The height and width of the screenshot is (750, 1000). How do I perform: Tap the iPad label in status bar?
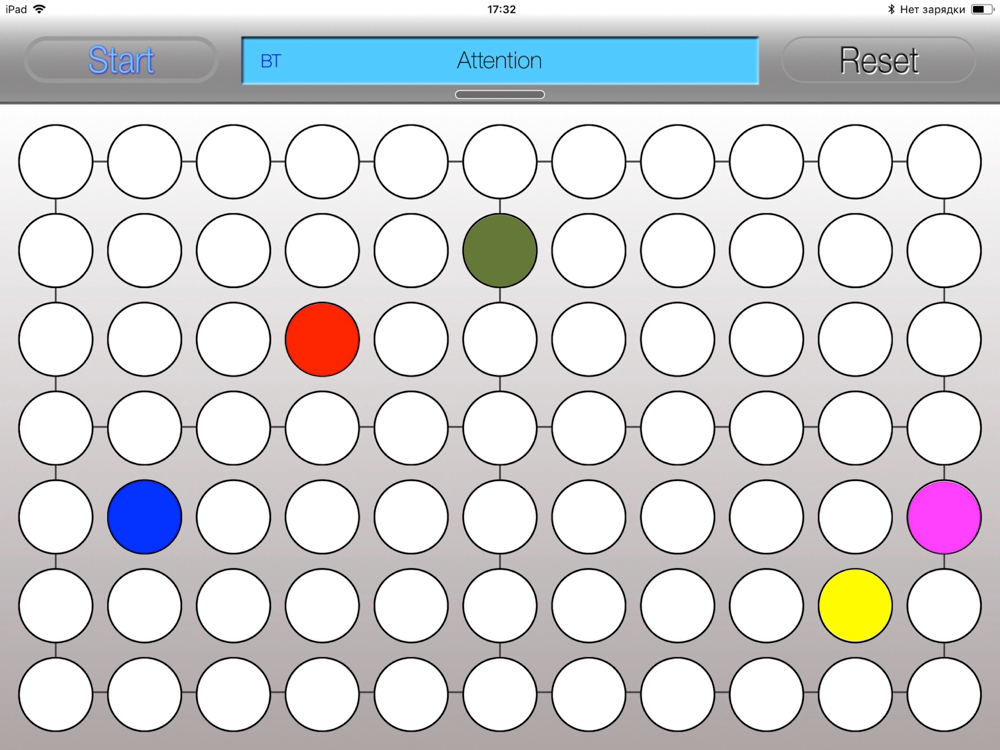[x=16, y=9]
